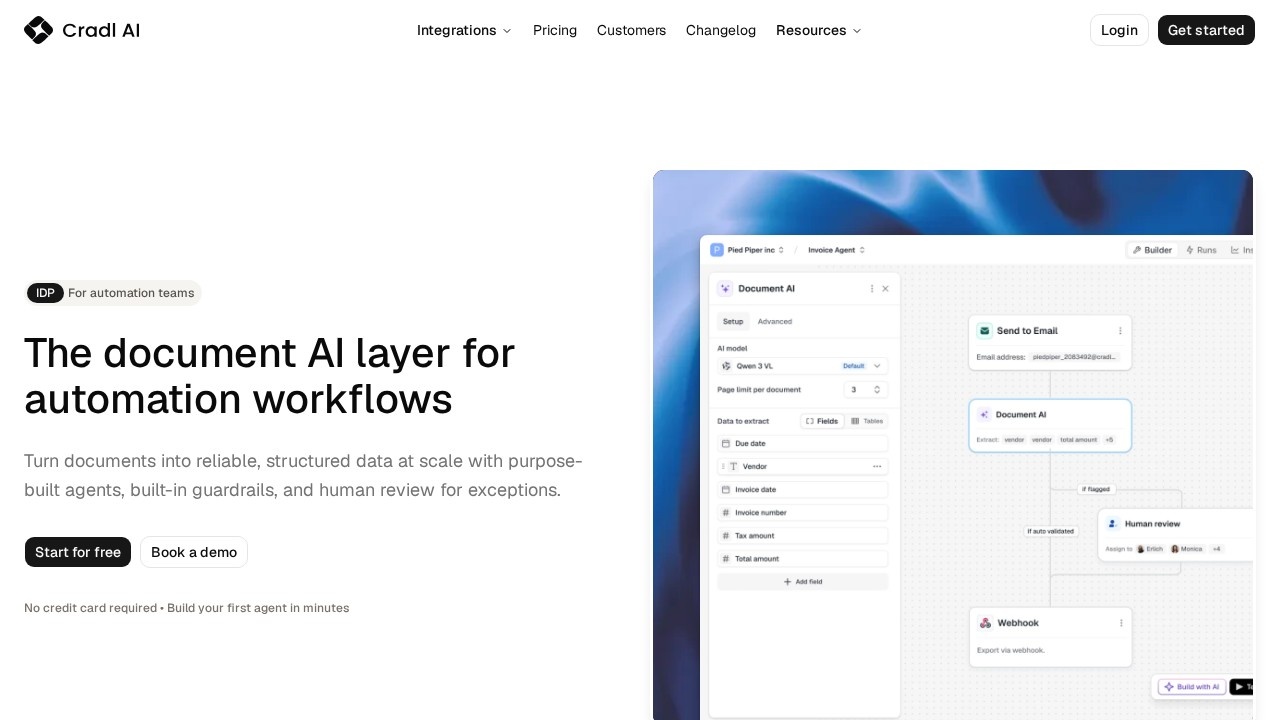Click the Build with AI button
Screen dimensions: 1280x720
point(1191,687)
